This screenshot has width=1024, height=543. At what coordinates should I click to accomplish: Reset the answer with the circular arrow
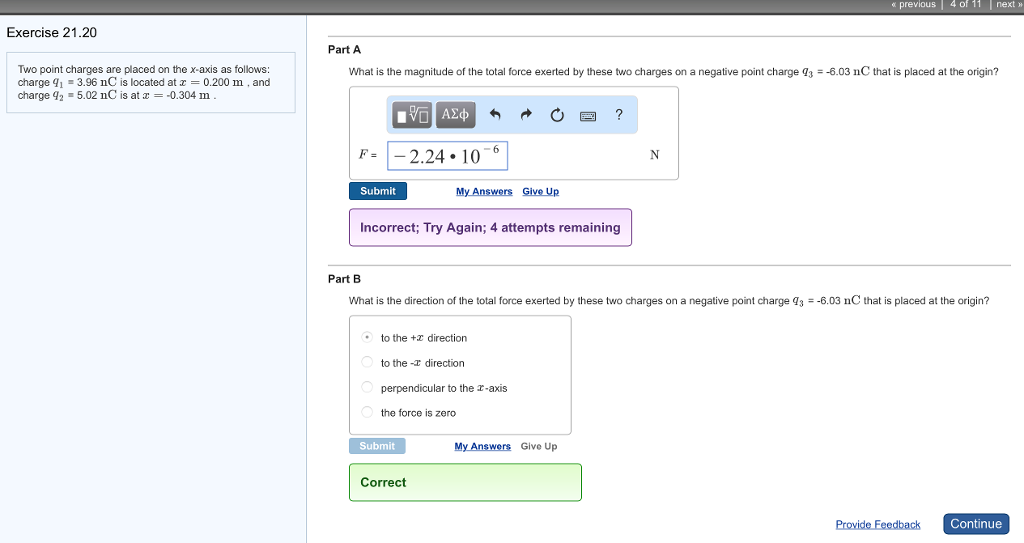click(557, 115)
